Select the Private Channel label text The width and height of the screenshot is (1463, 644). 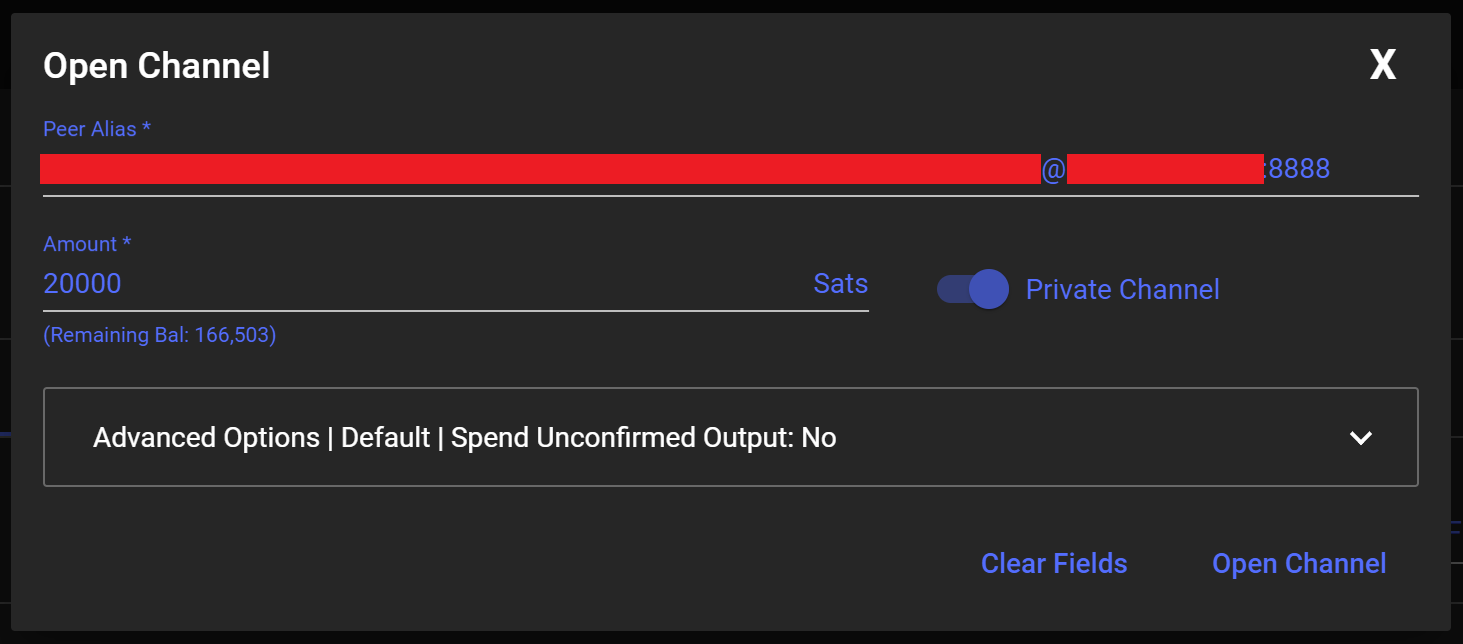click(1122, 289)
